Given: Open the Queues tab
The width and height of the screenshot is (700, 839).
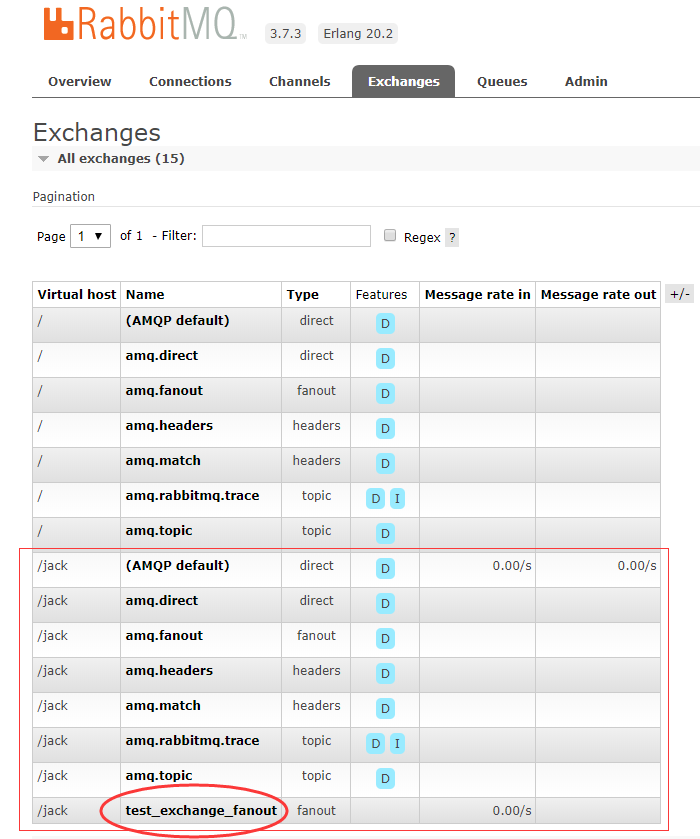Looking at the screenshot, I should point(502,81).
